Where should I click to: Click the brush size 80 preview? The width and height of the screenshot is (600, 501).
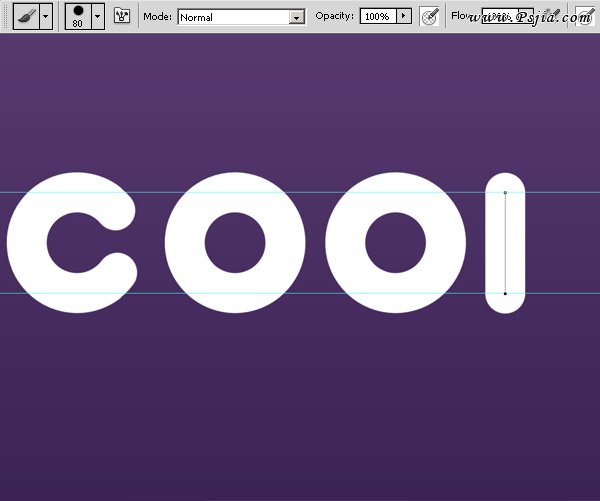click(78, 16)
